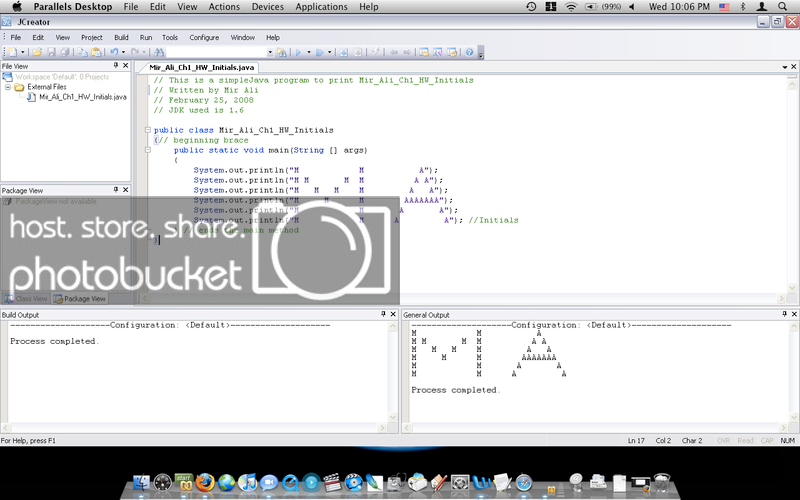Click the toolbar Forward navigation arrow
Screen dimensions: 800x500
pyautogui.click(x=407, y=52)
